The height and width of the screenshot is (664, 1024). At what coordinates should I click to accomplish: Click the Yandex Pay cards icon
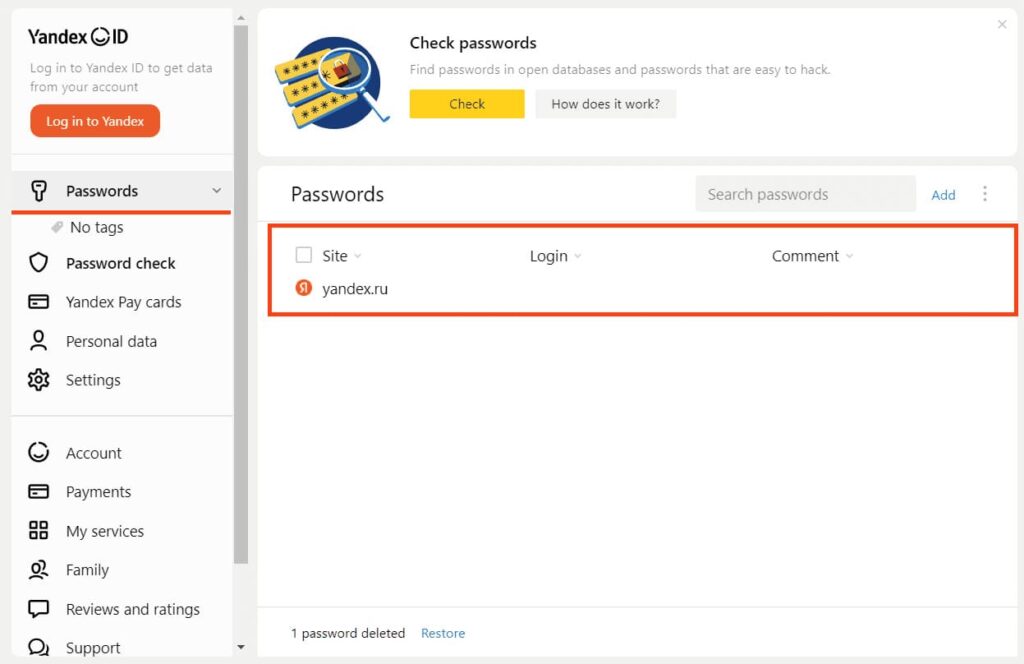point(39,302)
